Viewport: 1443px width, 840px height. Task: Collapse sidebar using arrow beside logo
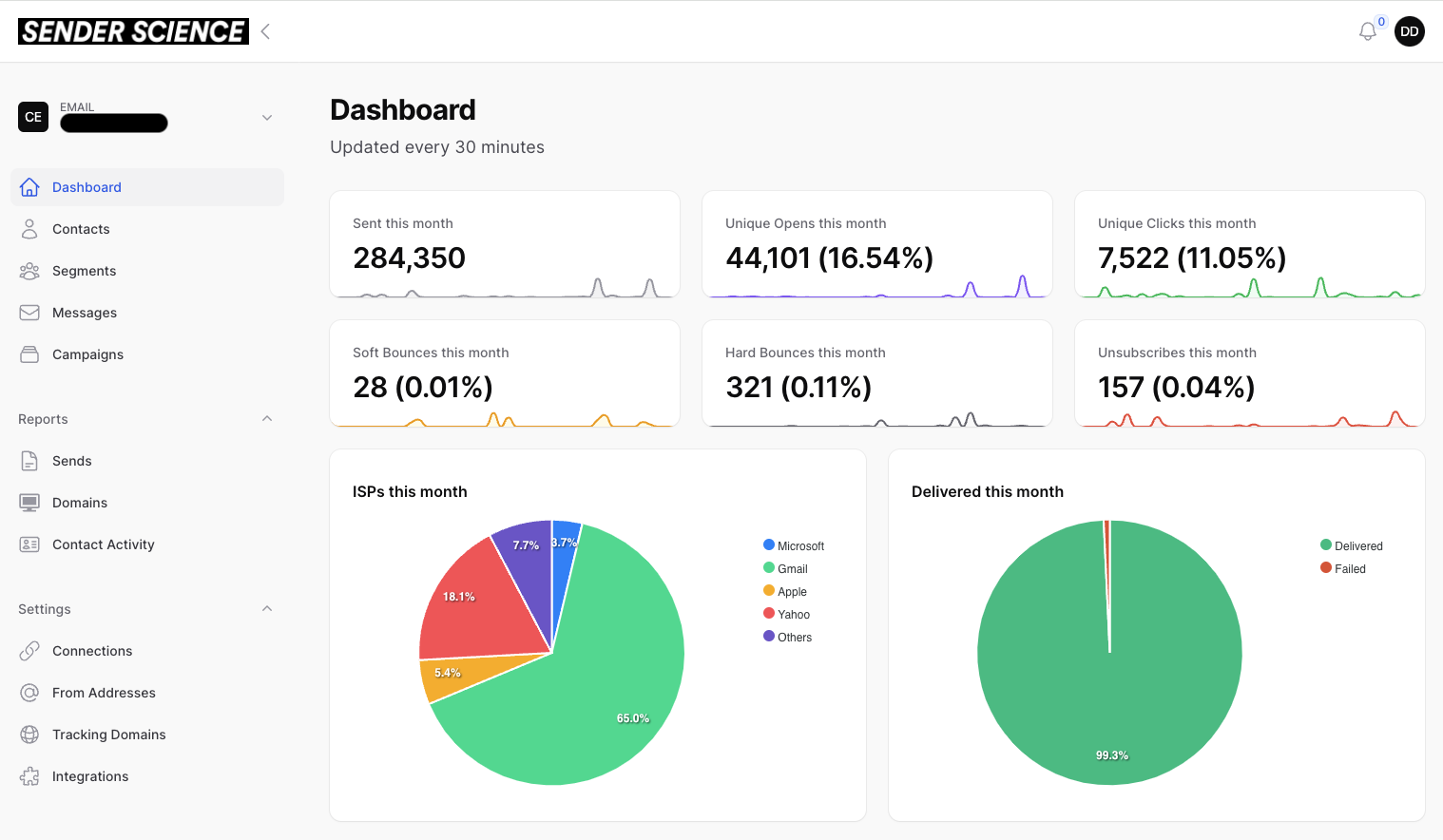[x=265, y=31]
